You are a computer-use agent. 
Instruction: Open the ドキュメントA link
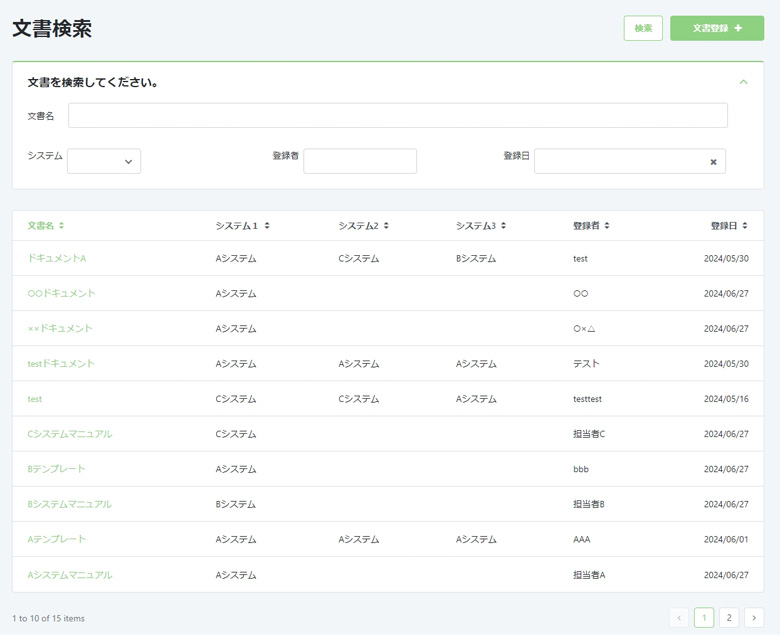tap(57, 258)
